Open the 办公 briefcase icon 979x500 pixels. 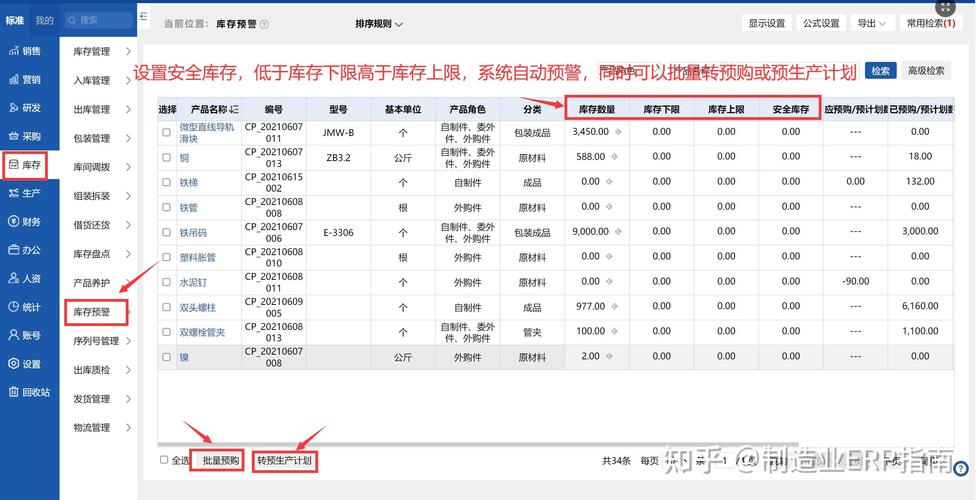pyautogui.click(x=13, y=250)
